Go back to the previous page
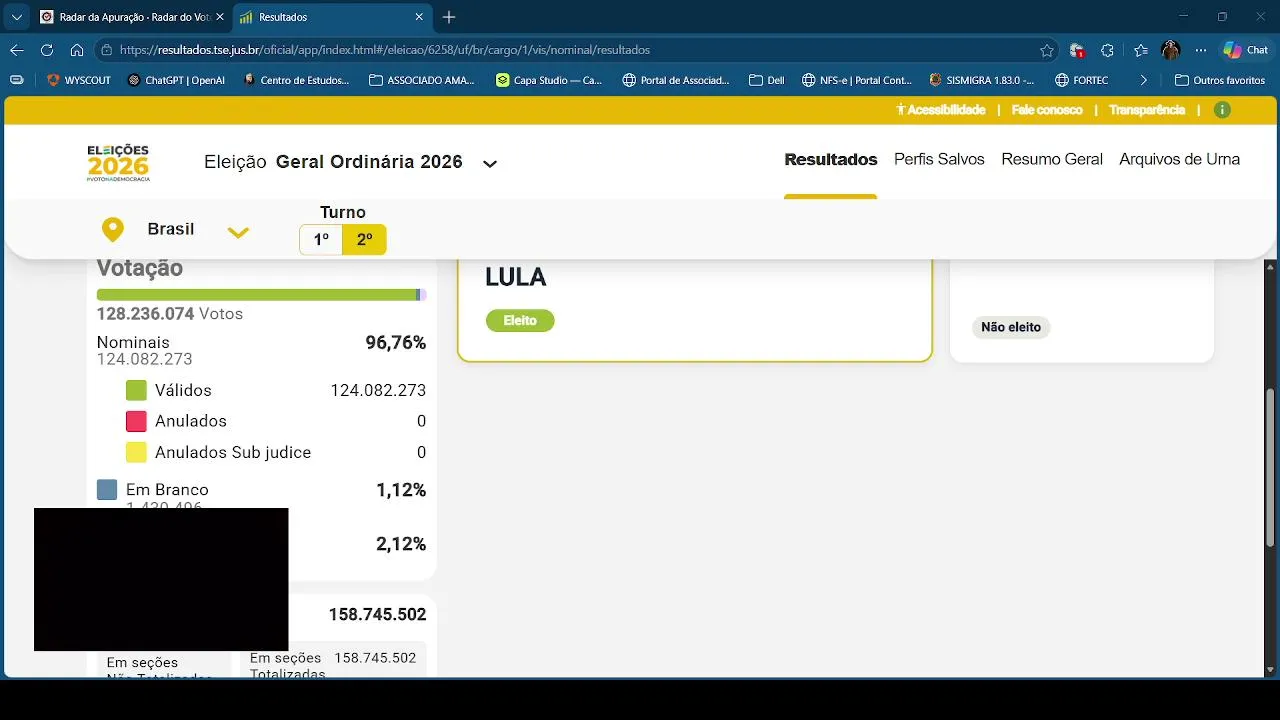This screenshot has height=720, width=1280. (x=16, y=50)
